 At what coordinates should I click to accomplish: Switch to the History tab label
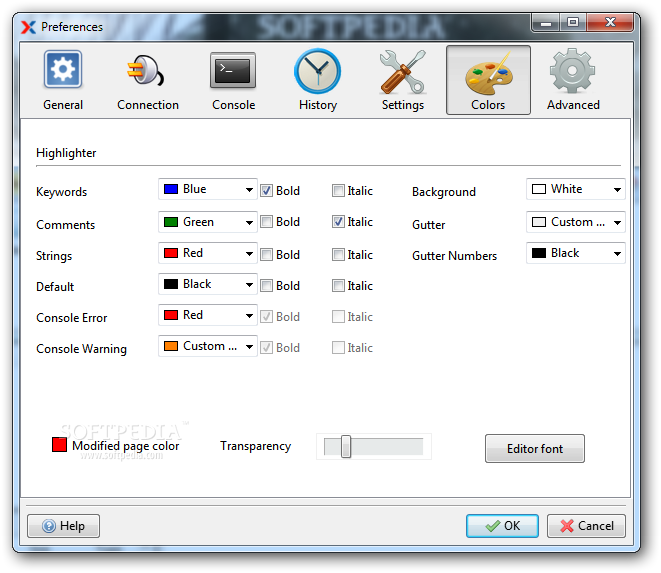[x=318, y=105]
